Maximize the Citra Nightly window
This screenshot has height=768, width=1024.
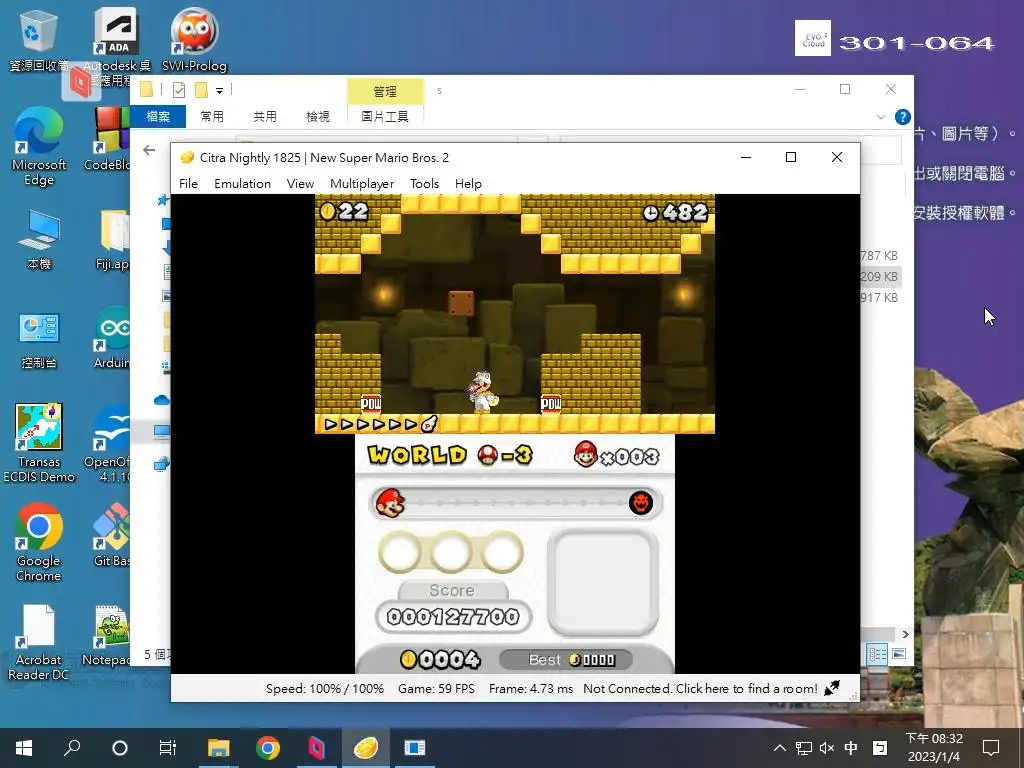(x=791, y=157)
